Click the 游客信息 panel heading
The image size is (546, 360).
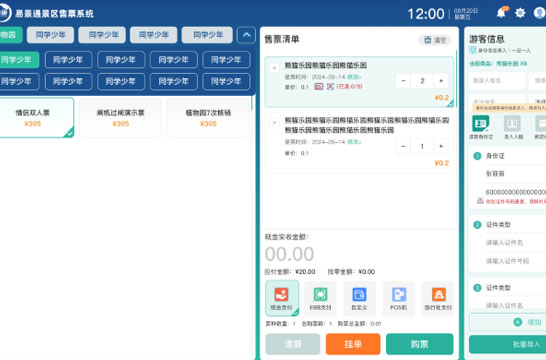(x=487, y=39)
